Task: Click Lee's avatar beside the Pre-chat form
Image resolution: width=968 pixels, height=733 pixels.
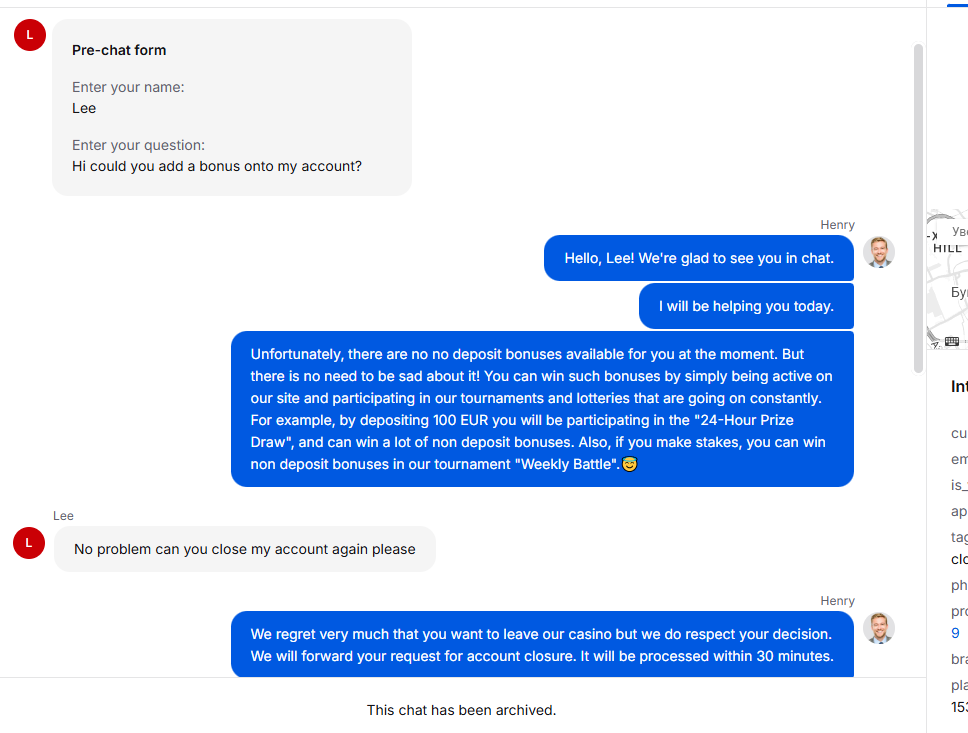Action: pyautogui.click(x=30, y=35)
